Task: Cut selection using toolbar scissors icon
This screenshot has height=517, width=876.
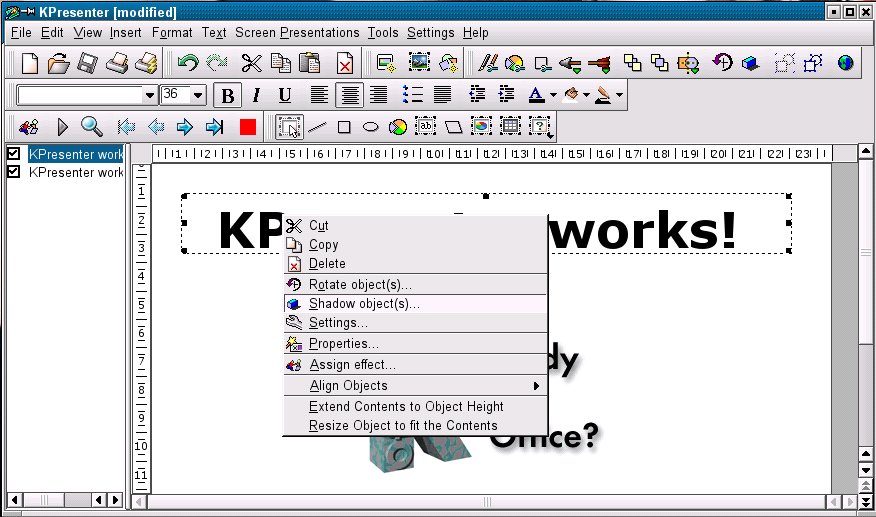Action: (x=251, y=63)
